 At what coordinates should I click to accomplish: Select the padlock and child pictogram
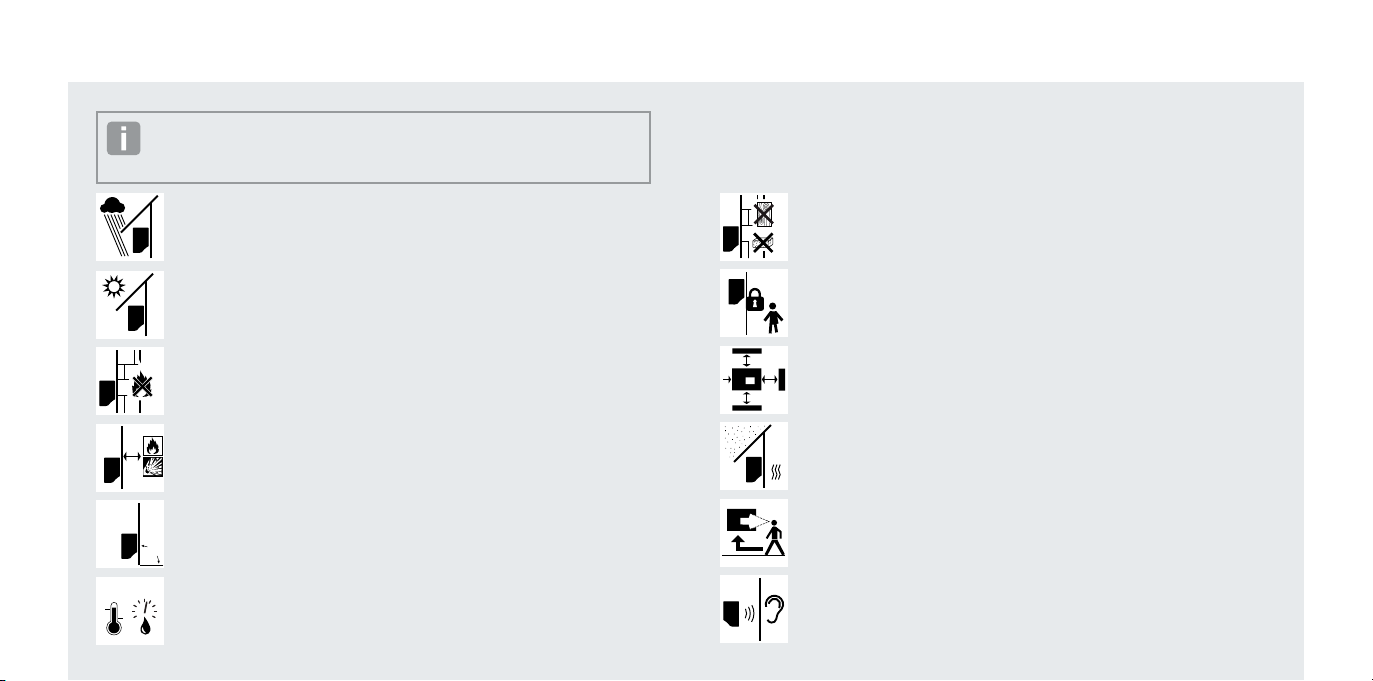(x=754, y=303)
